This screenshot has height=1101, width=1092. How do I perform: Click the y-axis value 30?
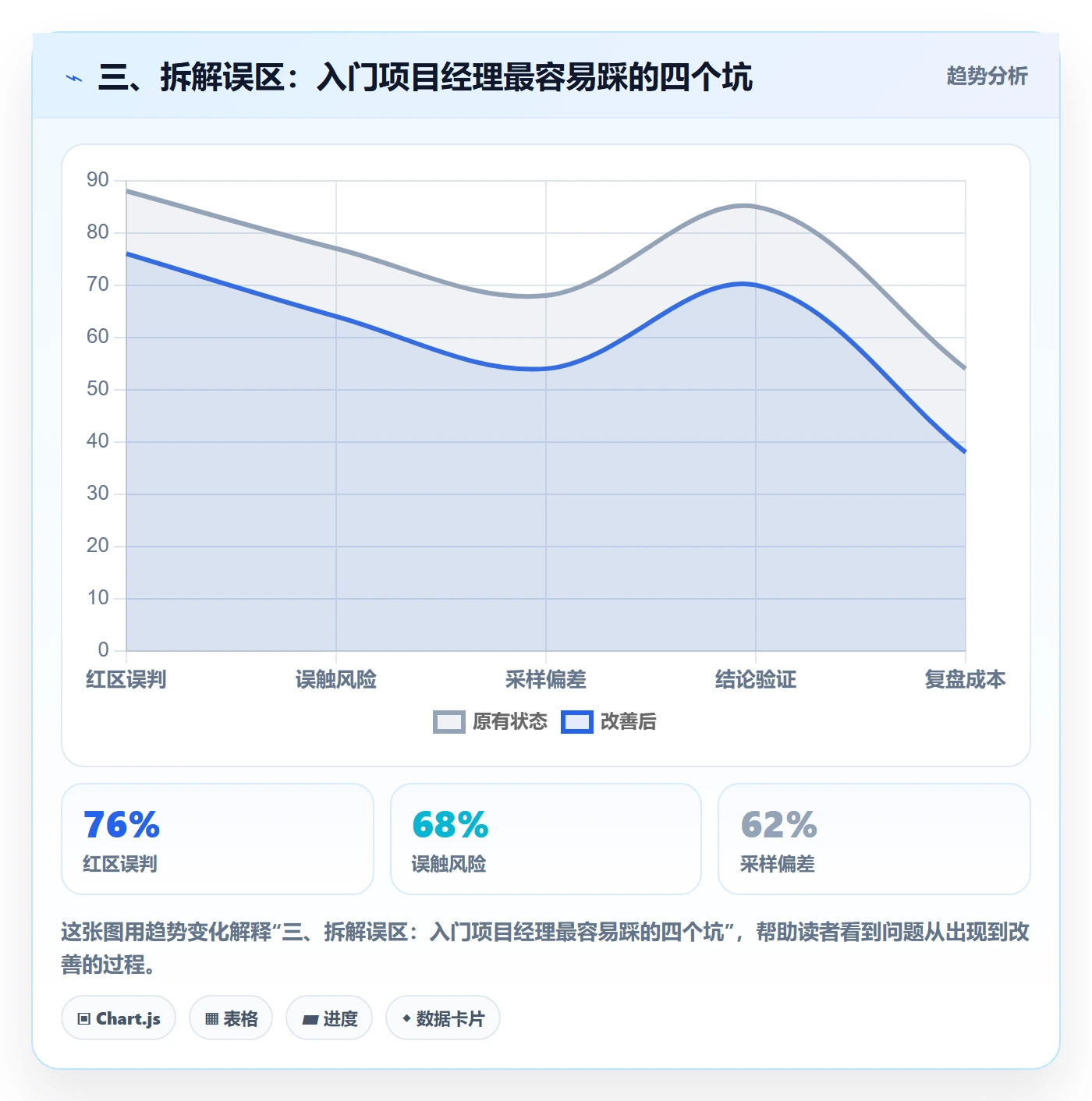pyautogui.click(x=98, y=494)
